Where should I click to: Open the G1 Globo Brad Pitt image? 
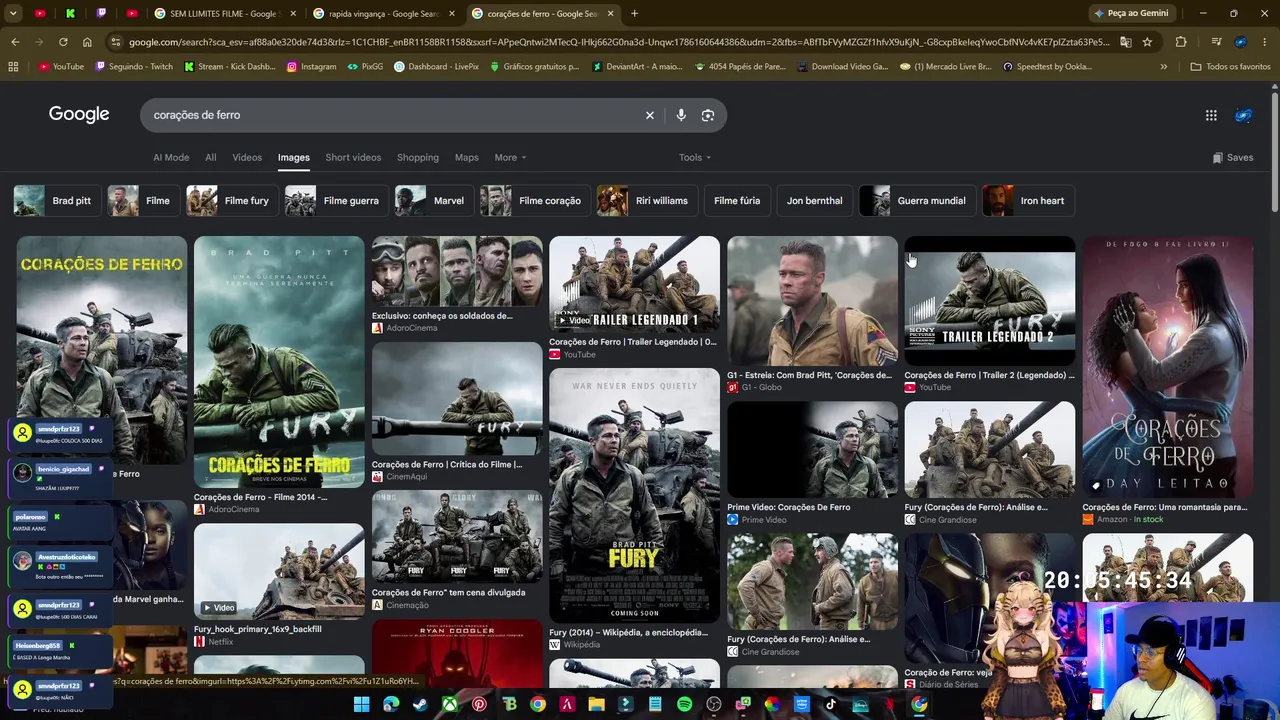(x=812, y=301)
